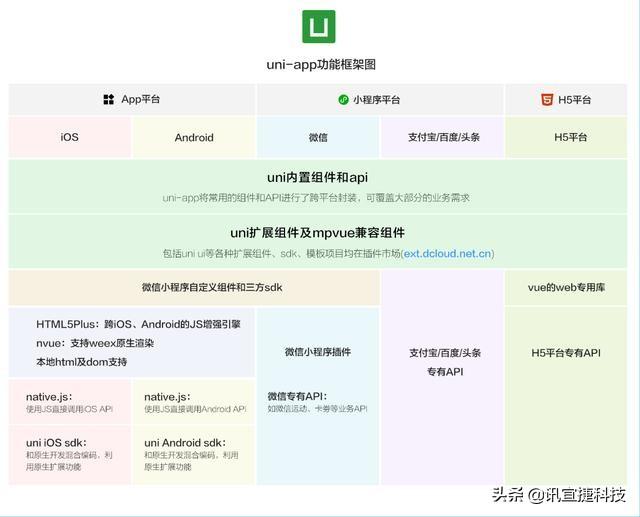Click the App平台 header label
This screenshot has height=517, width=640.
(140, 99)
